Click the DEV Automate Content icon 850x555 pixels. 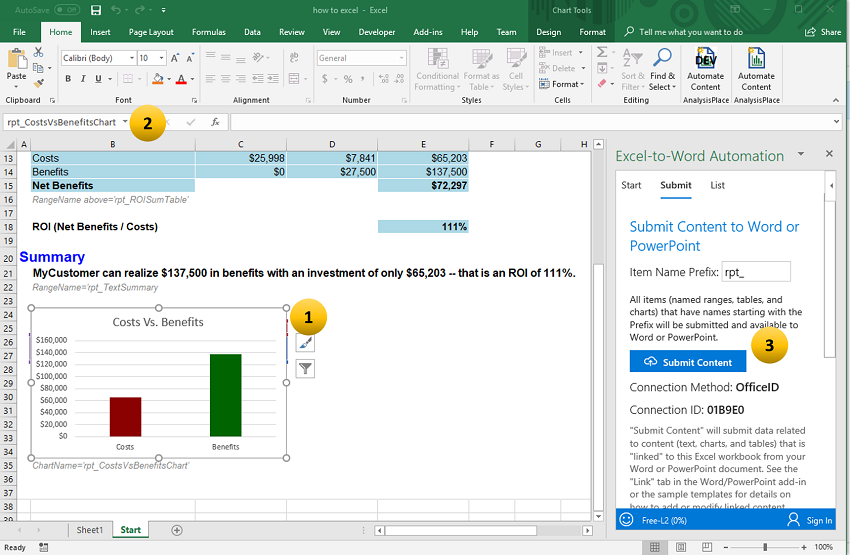(705, 59)
